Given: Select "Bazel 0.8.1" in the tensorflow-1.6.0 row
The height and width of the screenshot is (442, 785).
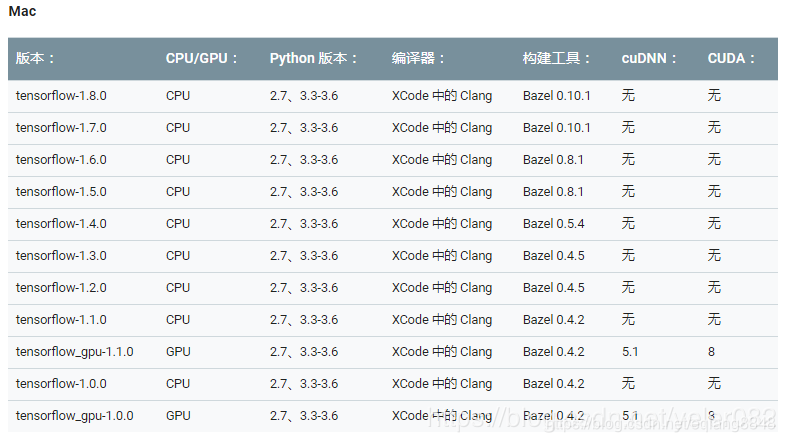Looking at the screenshot, I should (x=553, y=160).
